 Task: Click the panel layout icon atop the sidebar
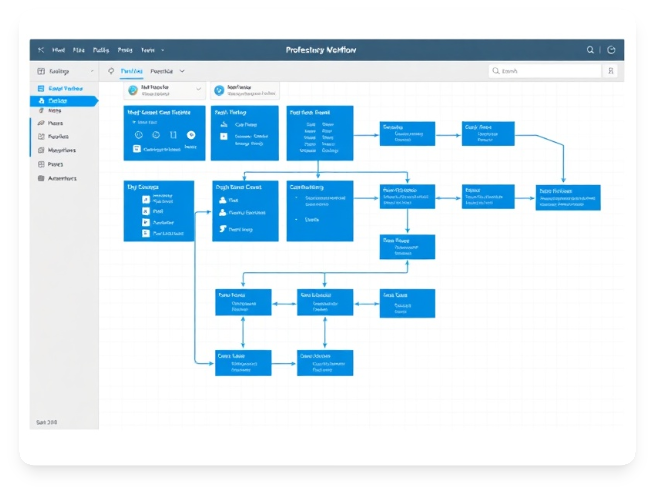click(x=41, y=72)
